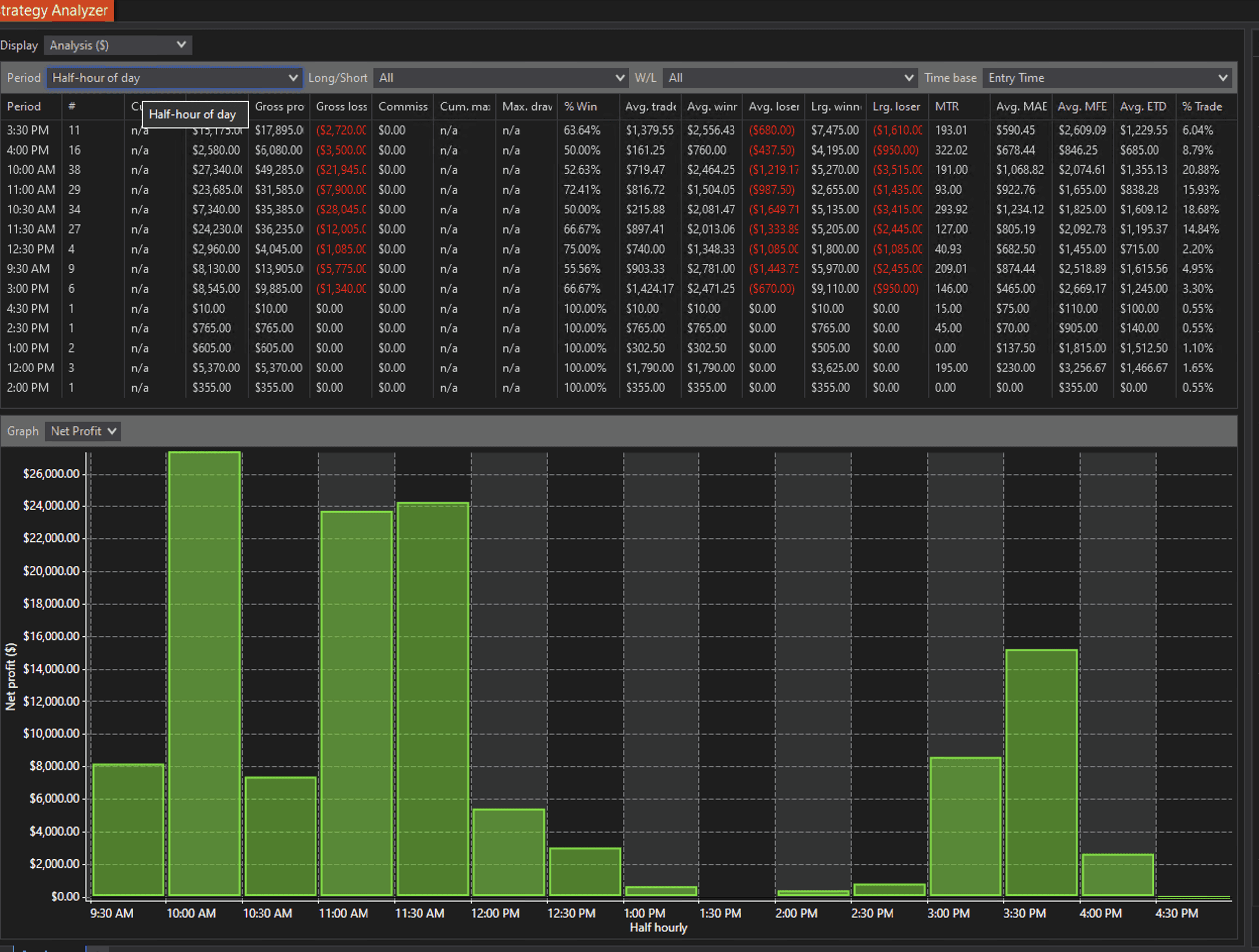The width and height of the screenshot is (1259, 952).
Task: Click the % Trade column header
Action: tap(1202, 106)
